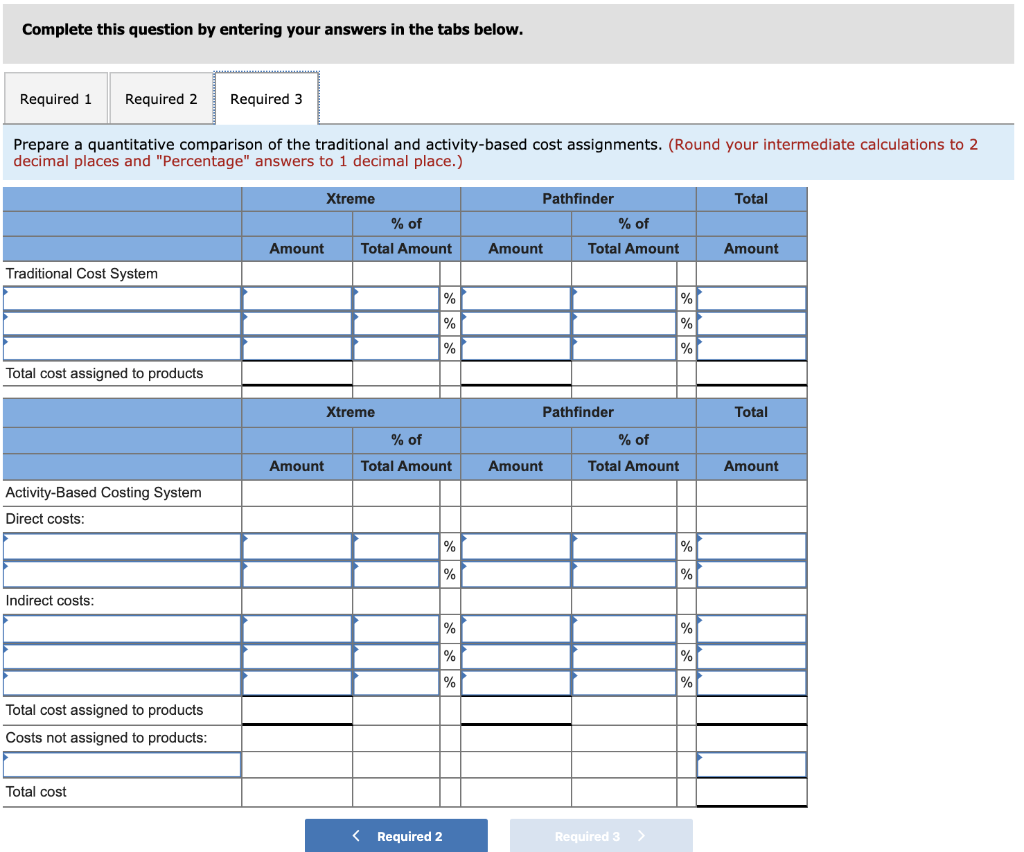Click first Xtreme percentage cell in Traditional section
The width and height of the screenshot is (1024, 852).
point(398,298)
